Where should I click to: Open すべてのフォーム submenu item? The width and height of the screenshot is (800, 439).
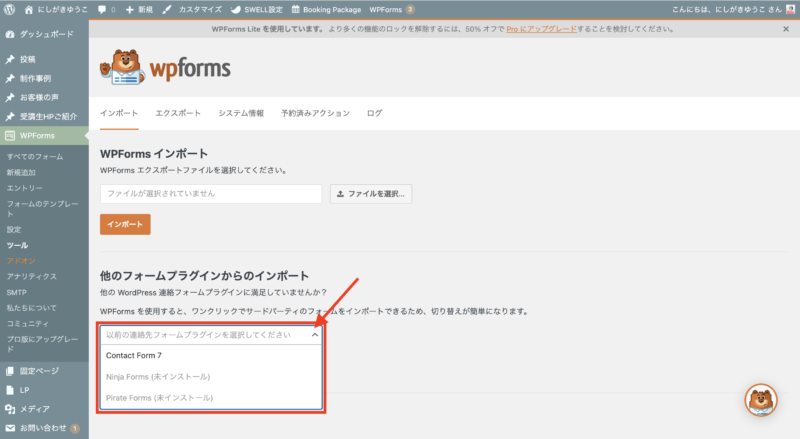tap(35, 157)
